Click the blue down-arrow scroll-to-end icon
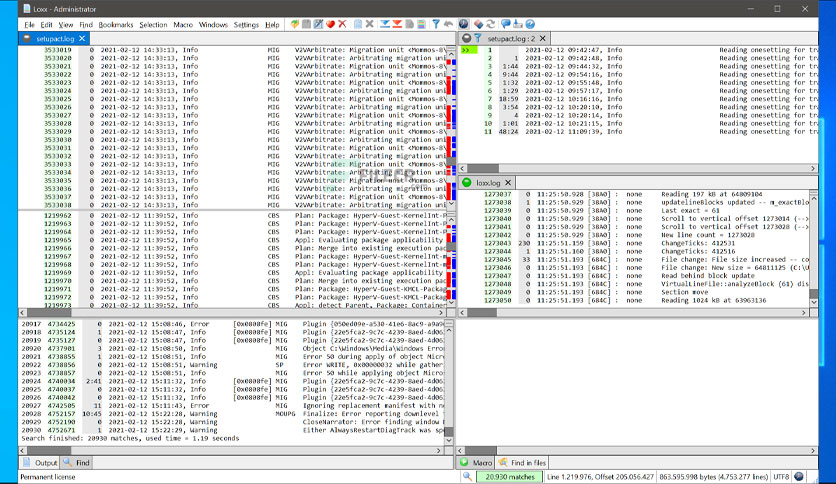The width and height of the screenshot is (836, 484). (384, 24)
